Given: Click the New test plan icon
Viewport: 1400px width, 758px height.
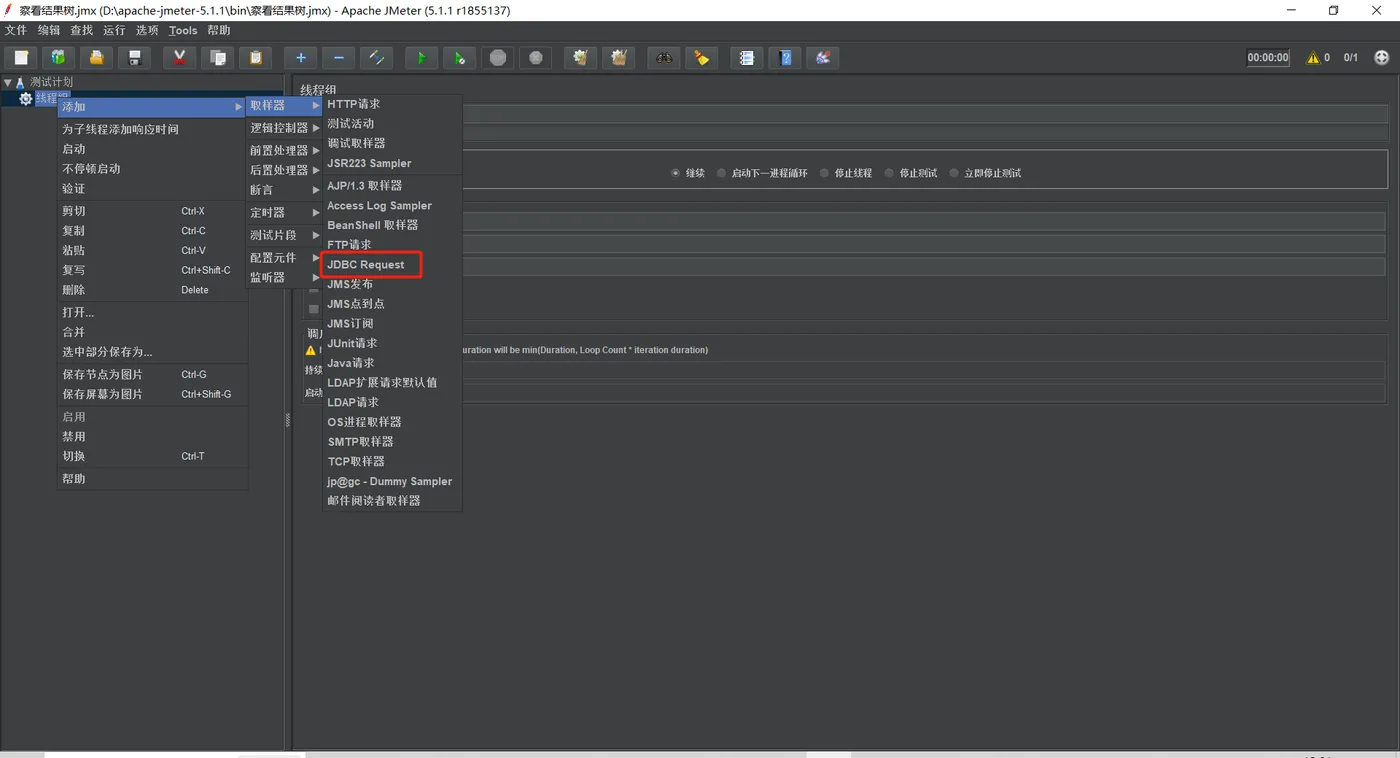Looking at the screenshot, I should click(x=21, y=58).
